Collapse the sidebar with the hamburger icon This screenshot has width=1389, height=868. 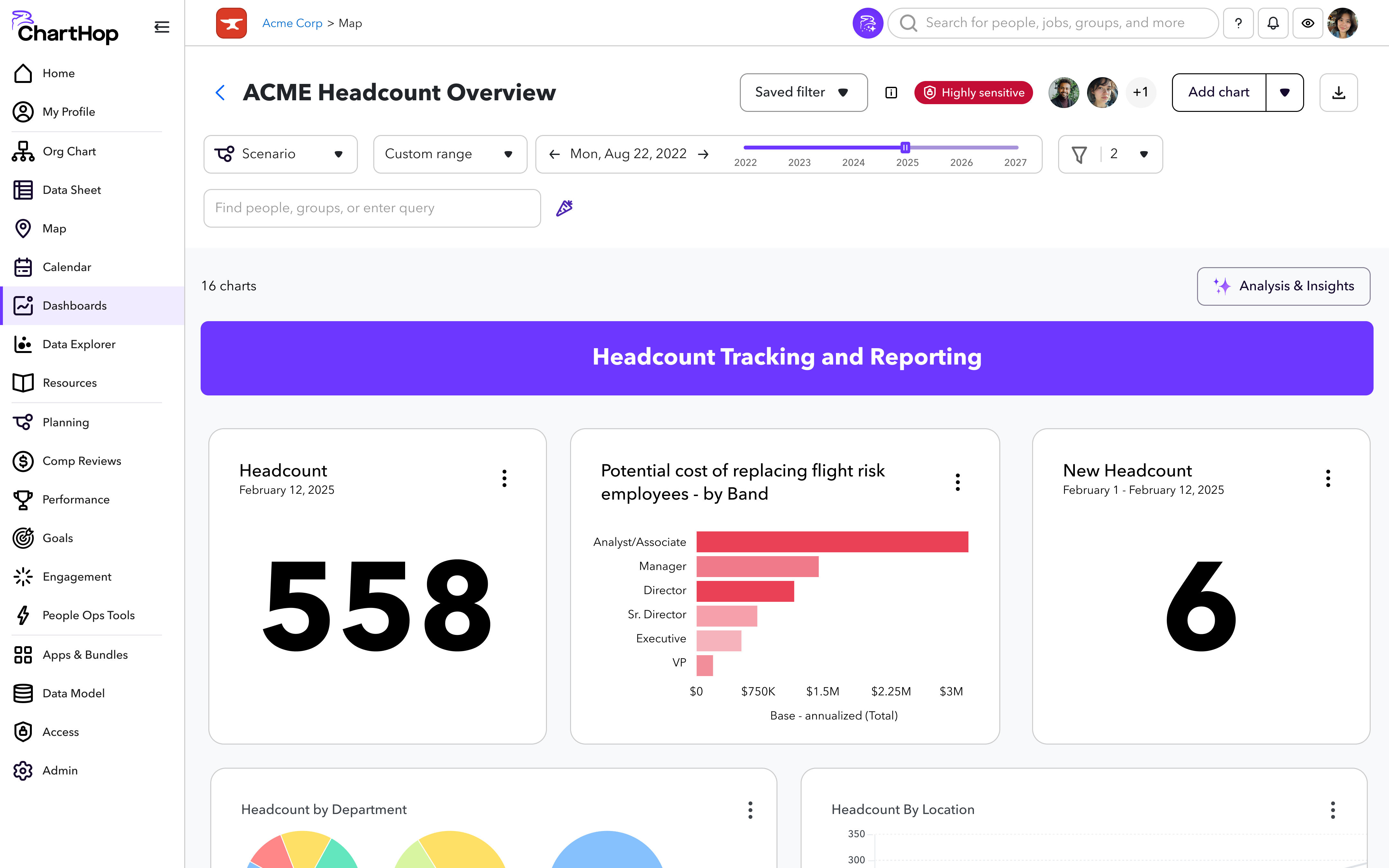(162, 27)
